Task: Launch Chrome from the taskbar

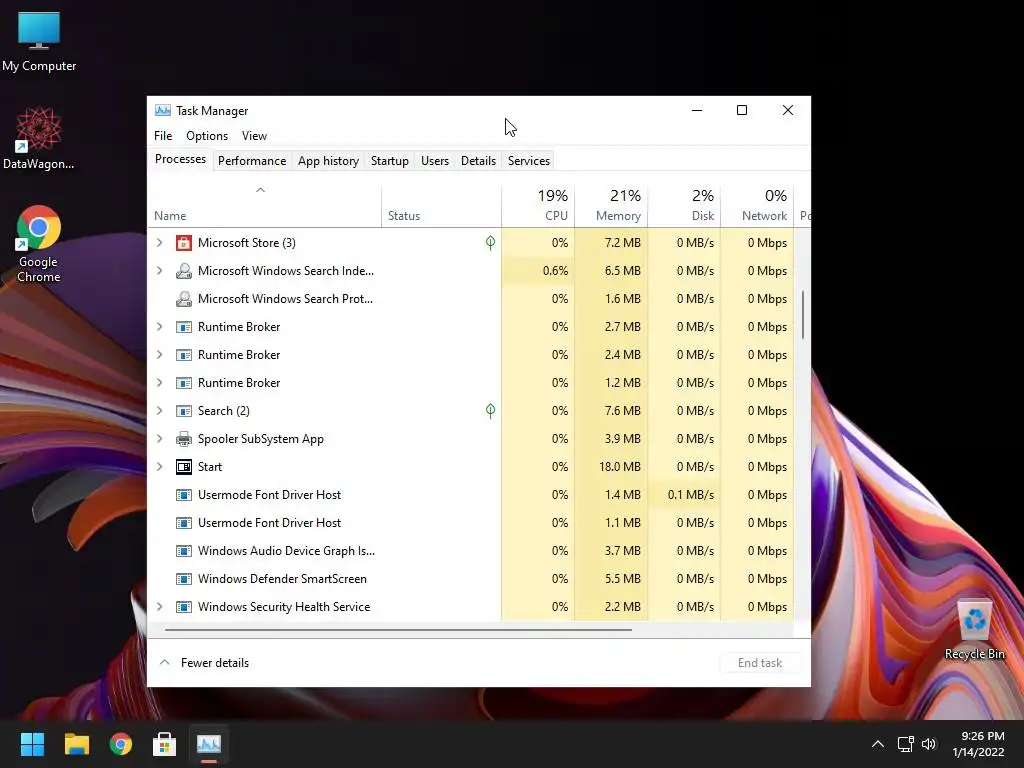Action: [121, 744]
